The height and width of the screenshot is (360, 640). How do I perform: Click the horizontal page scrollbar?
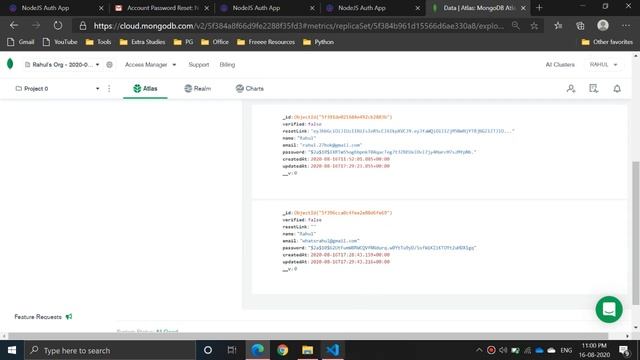point(308,336)
